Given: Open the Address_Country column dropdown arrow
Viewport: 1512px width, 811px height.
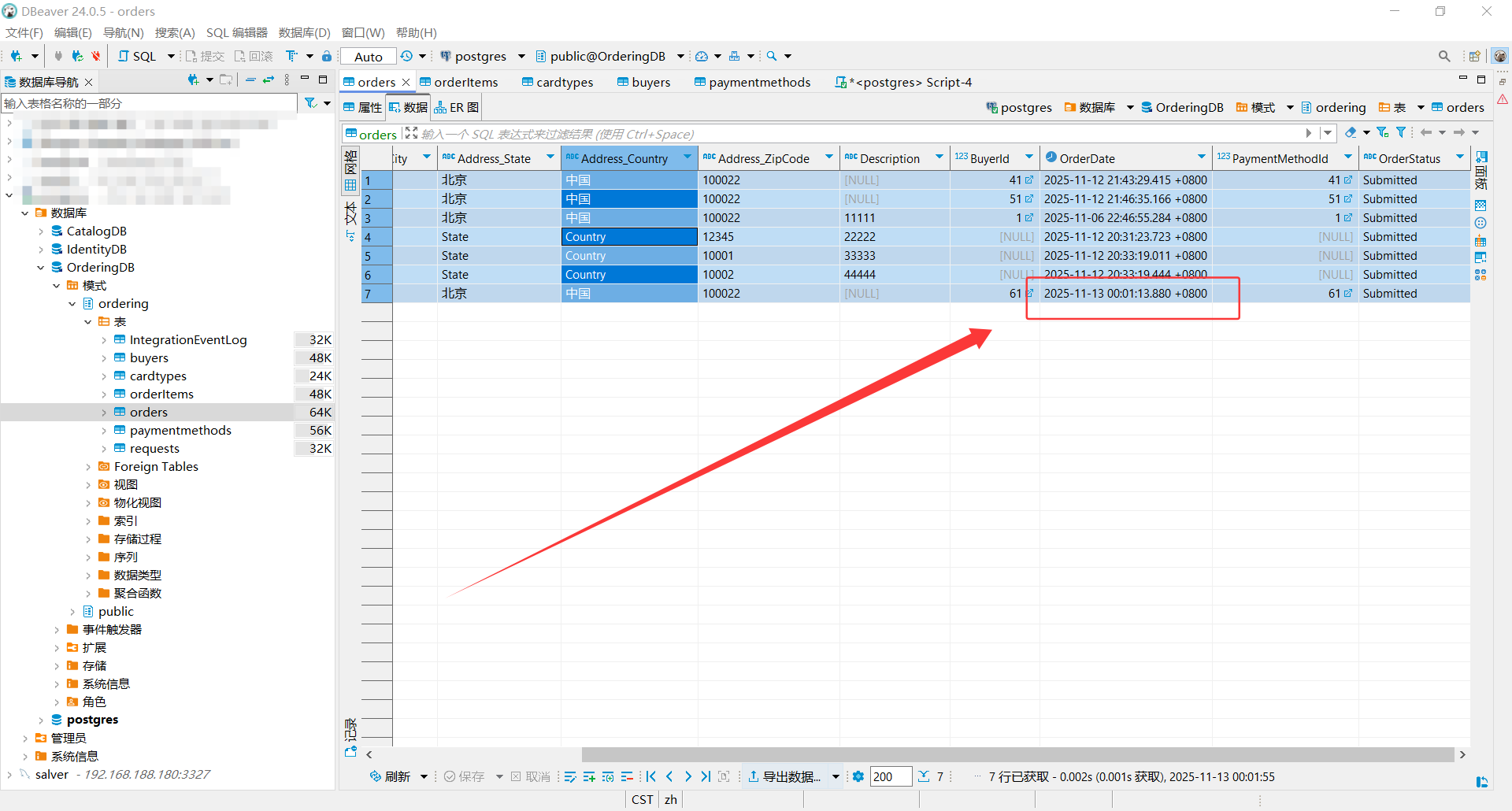Looking at the screenshot, I should pos(687,157).
